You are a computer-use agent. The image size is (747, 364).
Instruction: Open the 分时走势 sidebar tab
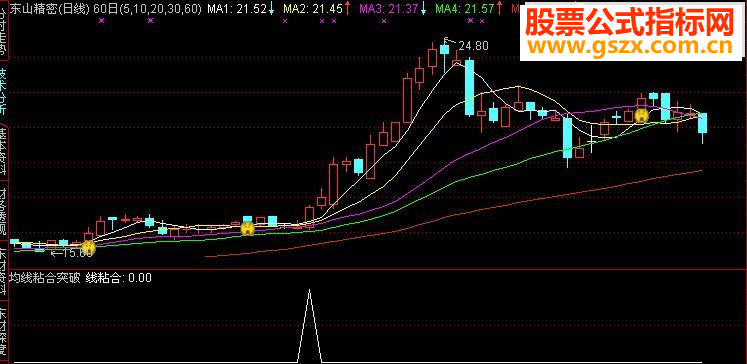click(x=4, y=30)
